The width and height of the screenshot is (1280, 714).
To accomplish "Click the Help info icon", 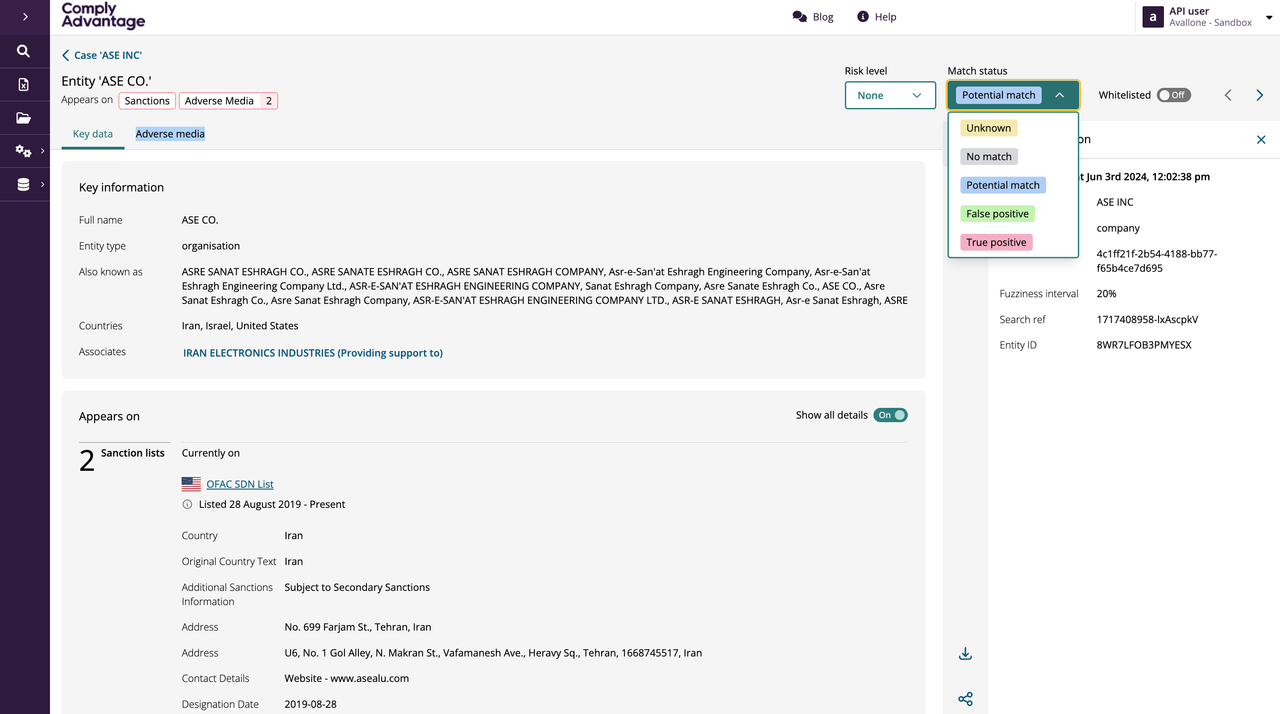I will [x=863, y=17].
